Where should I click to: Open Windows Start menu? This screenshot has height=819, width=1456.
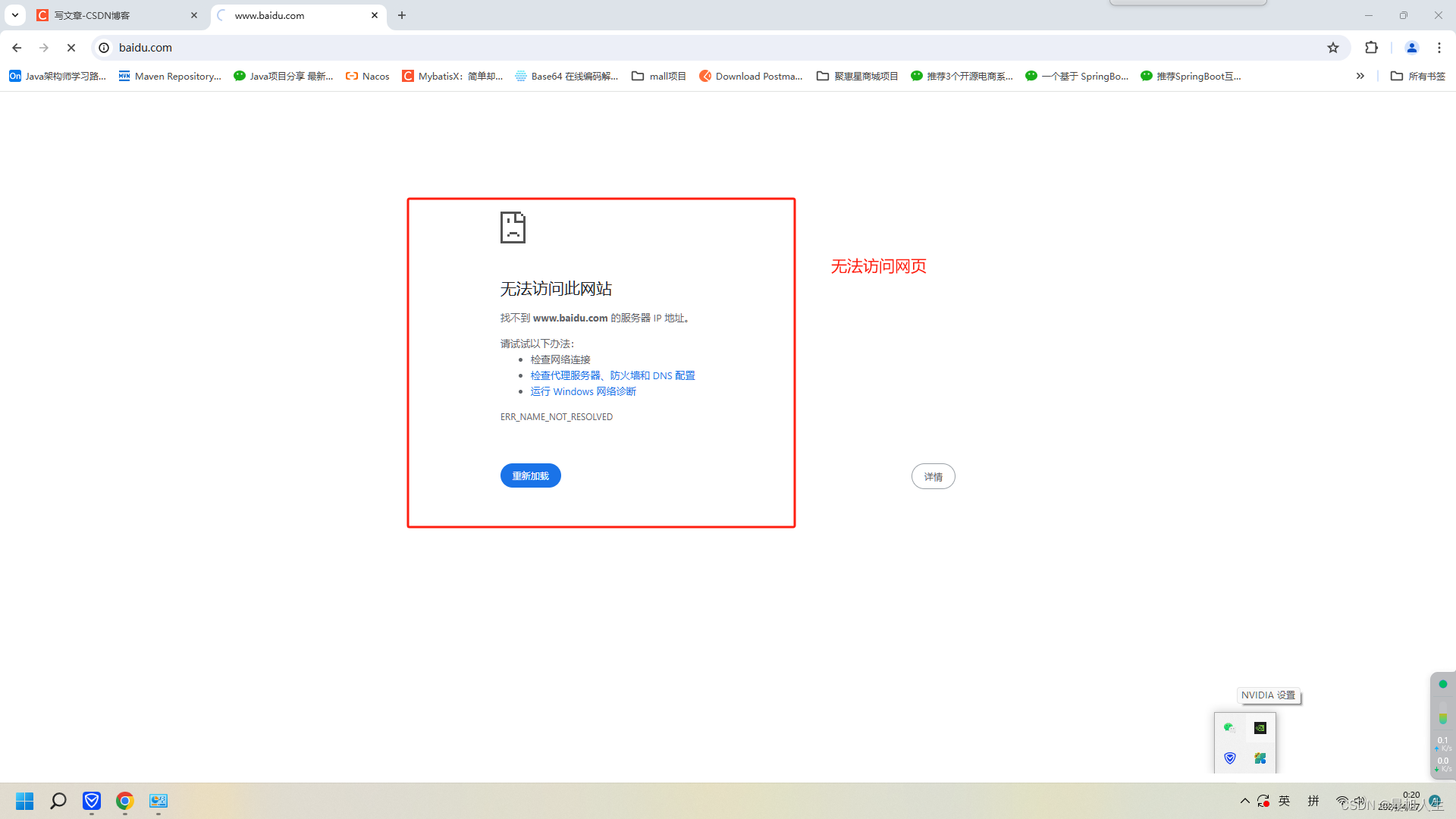[x=24, y=801]
